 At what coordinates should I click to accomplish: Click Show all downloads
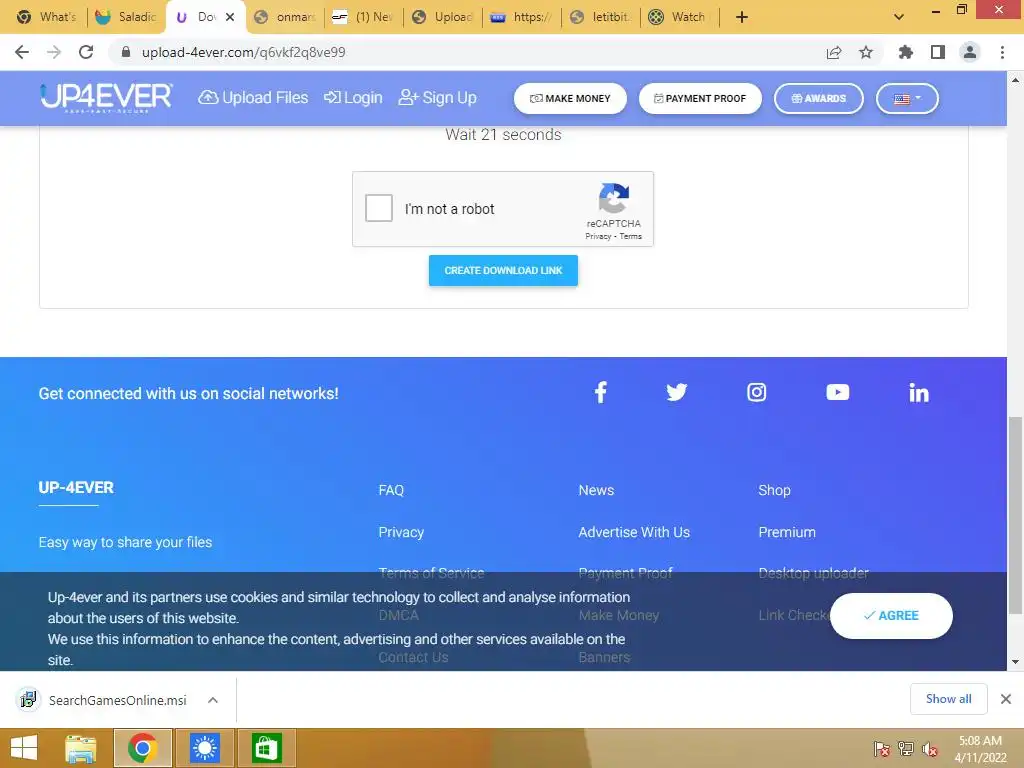pyautogui.click(x=948, y=699)
